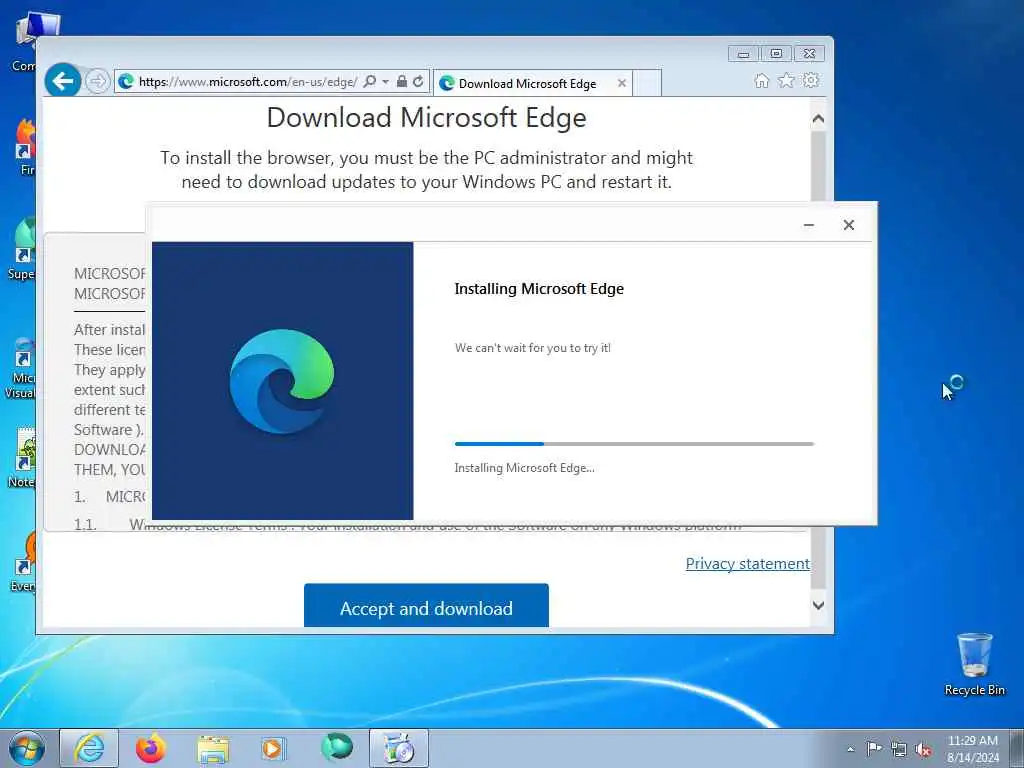
Task: Click the Installing Microsoft Edge heading
Action: point(539,289)
